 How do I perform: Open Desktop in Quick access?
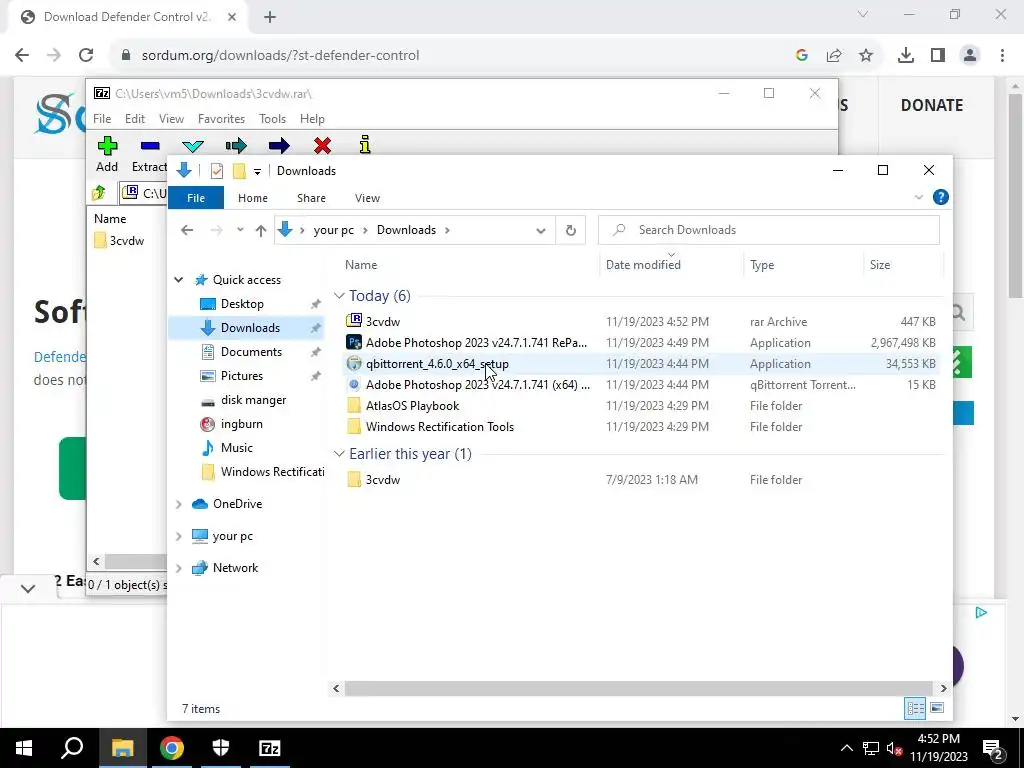[x=242, y=304]
